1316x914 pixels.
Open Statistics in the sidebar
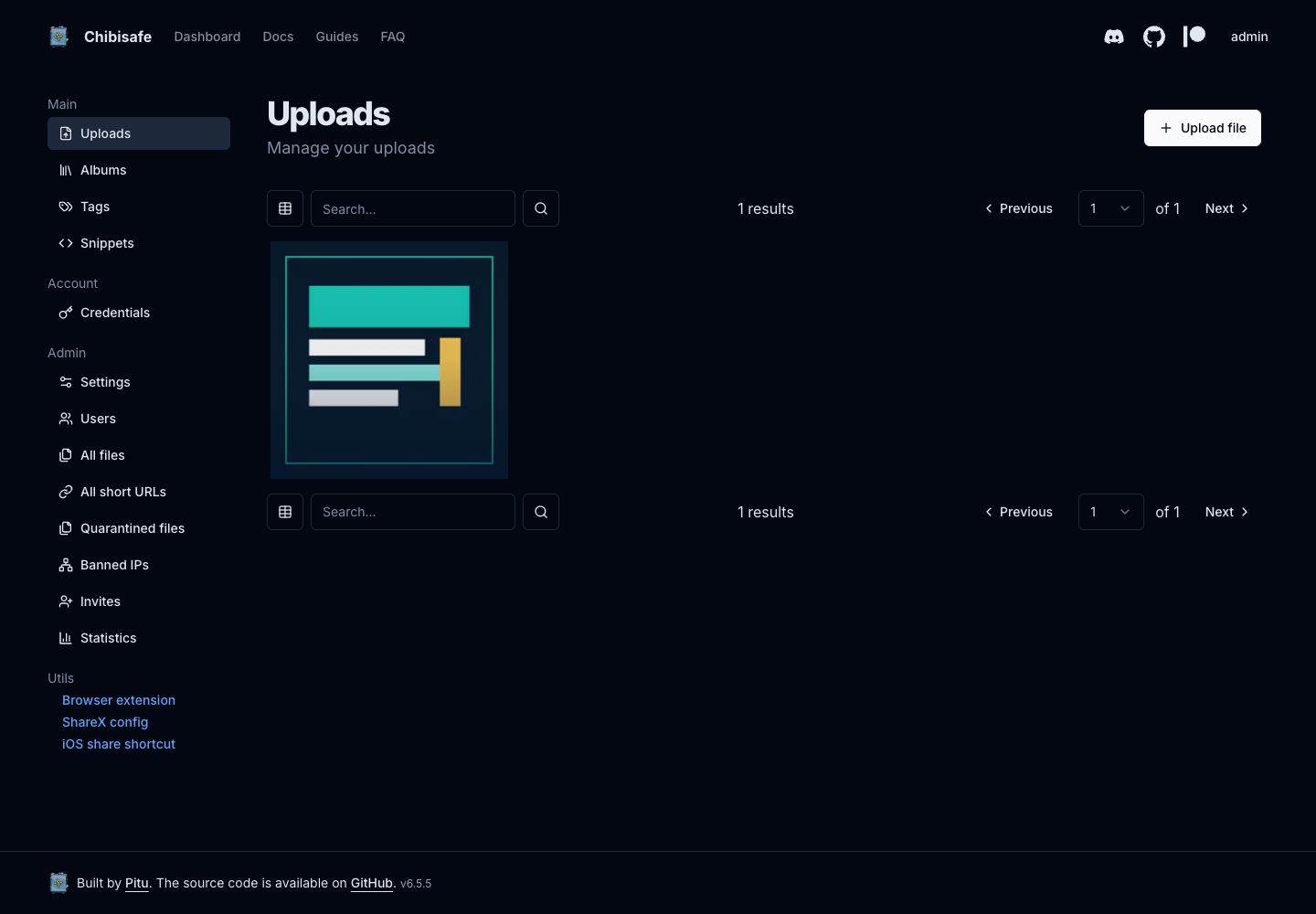[x=139, y=638]
